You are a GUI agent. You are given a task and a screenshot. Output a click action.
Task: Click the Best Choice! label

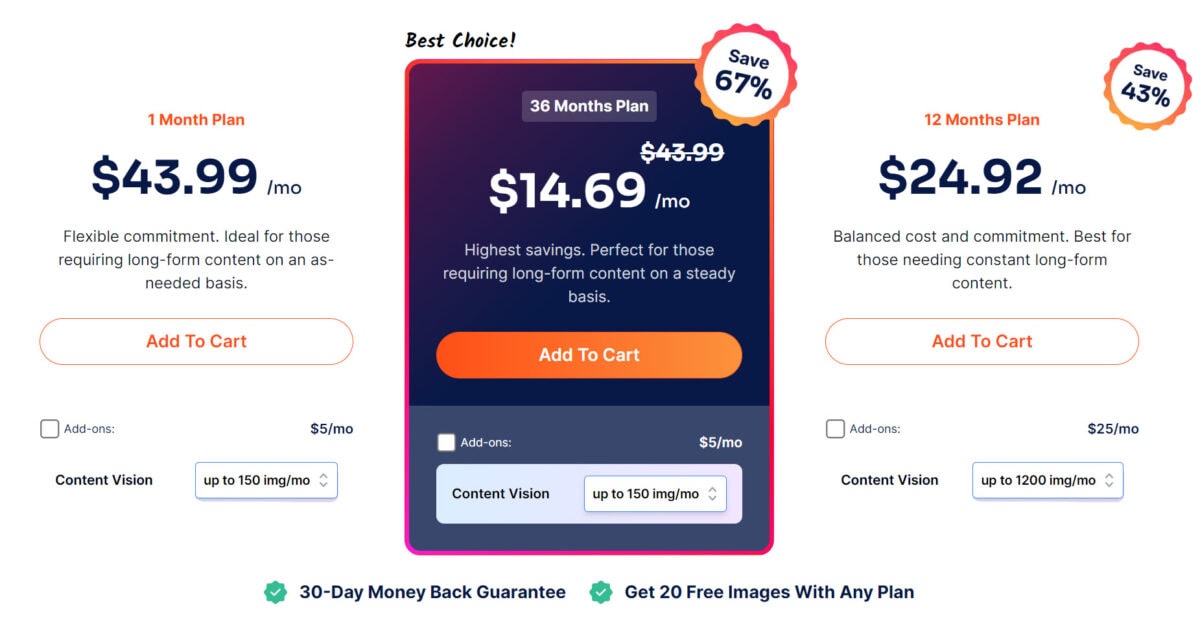tap(460, 40)
